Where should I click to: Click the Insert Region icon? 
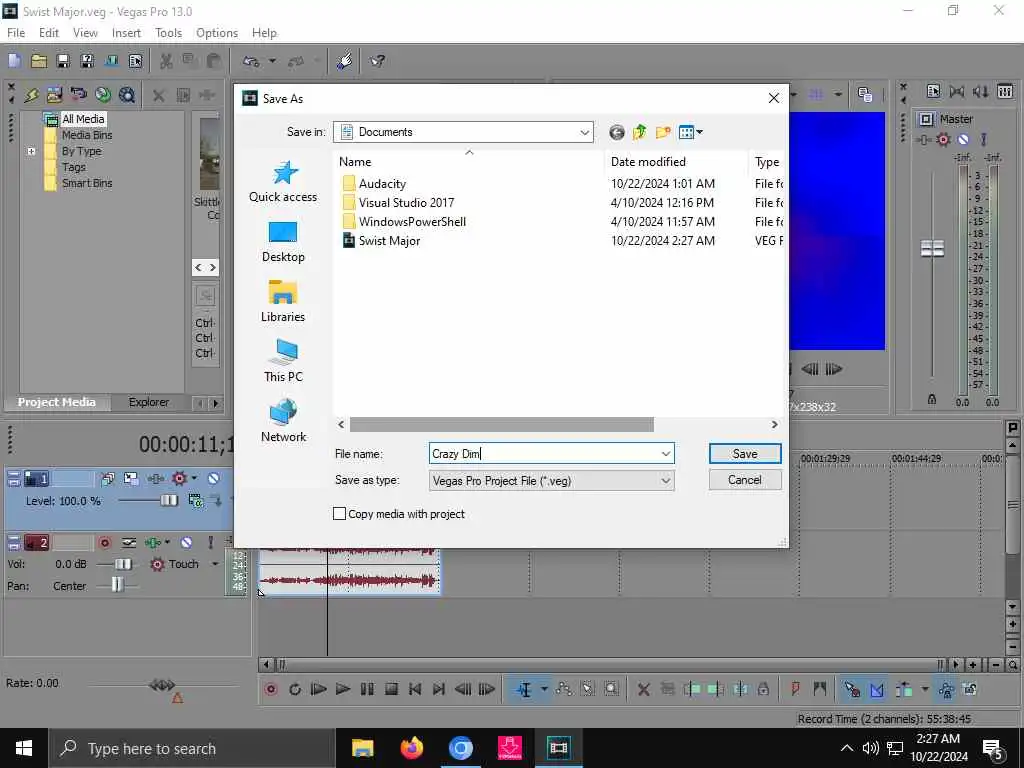coord(820,690)
